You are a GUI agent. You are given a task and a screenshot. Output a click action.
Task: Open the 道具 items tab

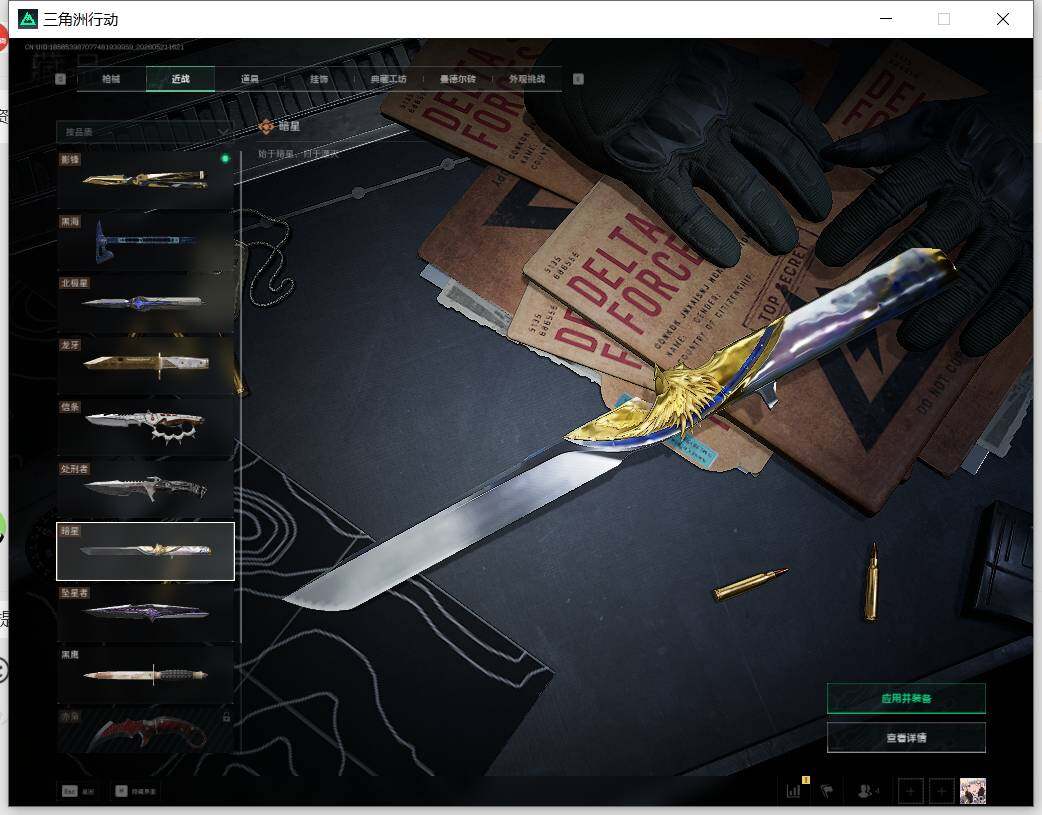pyautogui.click(x=250, y=79)
